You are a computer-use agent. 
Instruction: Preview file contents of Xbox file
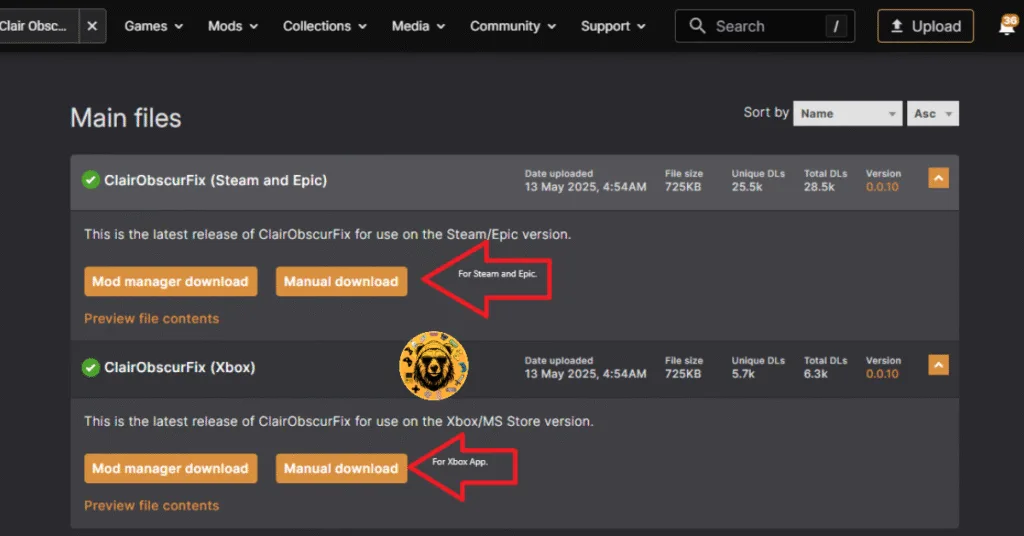152,505
